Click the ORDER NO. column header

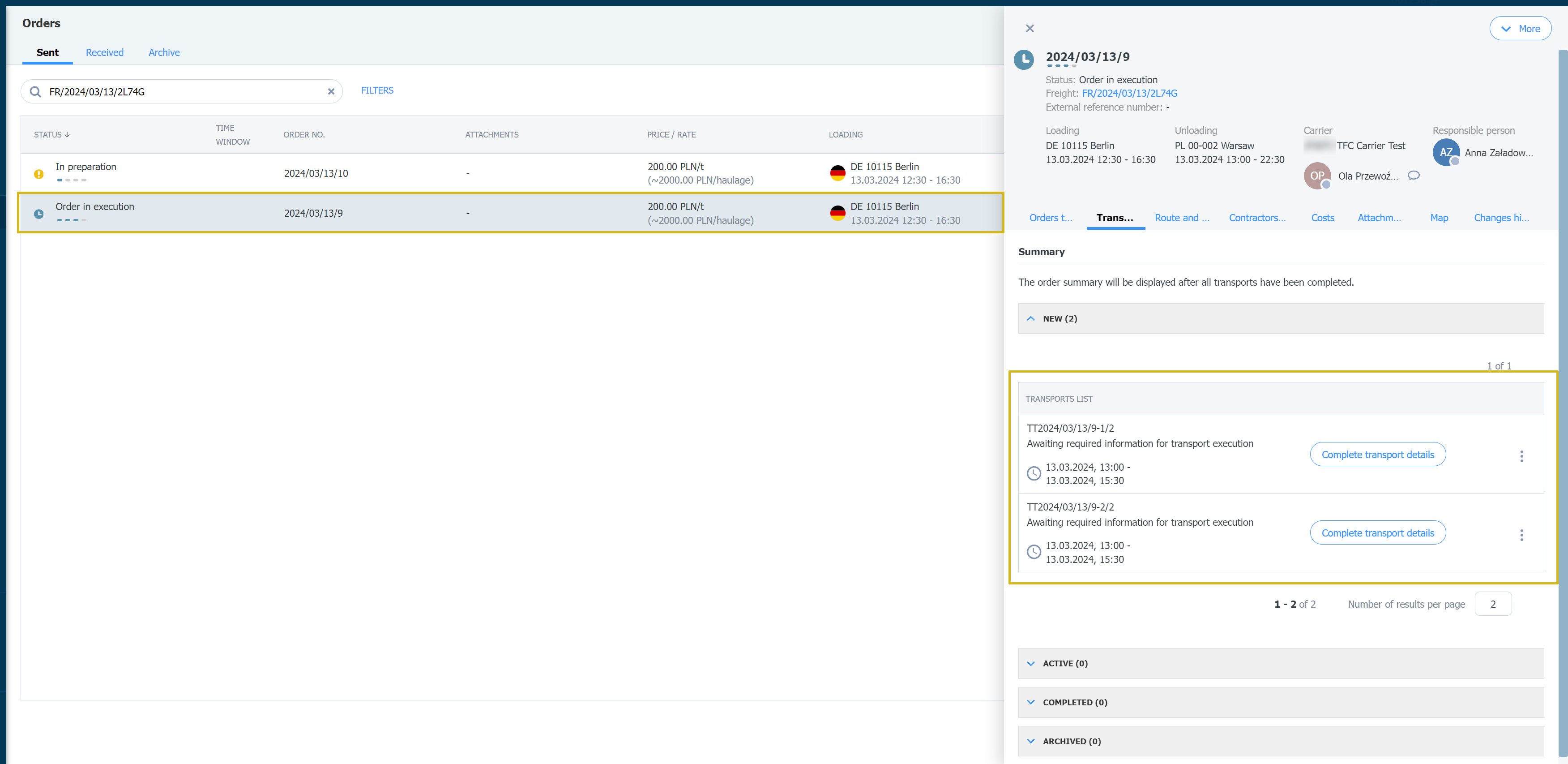coord(304,134)
